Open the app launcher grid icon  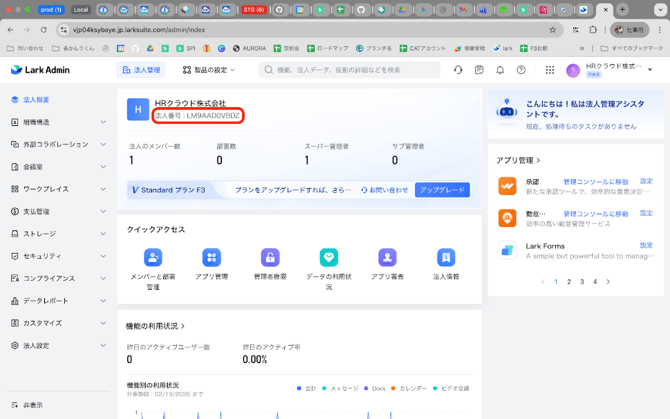549,70
